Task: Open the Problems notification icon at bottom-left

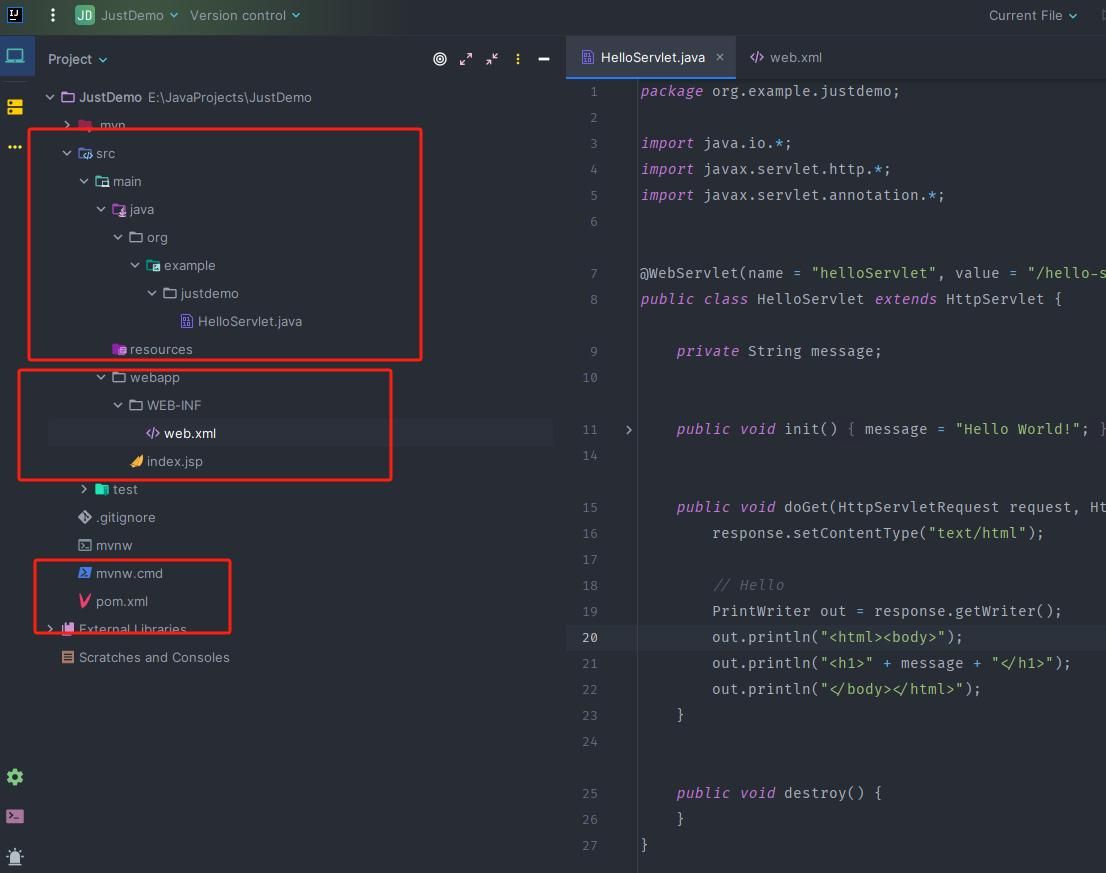Action: tap(15, 856)
